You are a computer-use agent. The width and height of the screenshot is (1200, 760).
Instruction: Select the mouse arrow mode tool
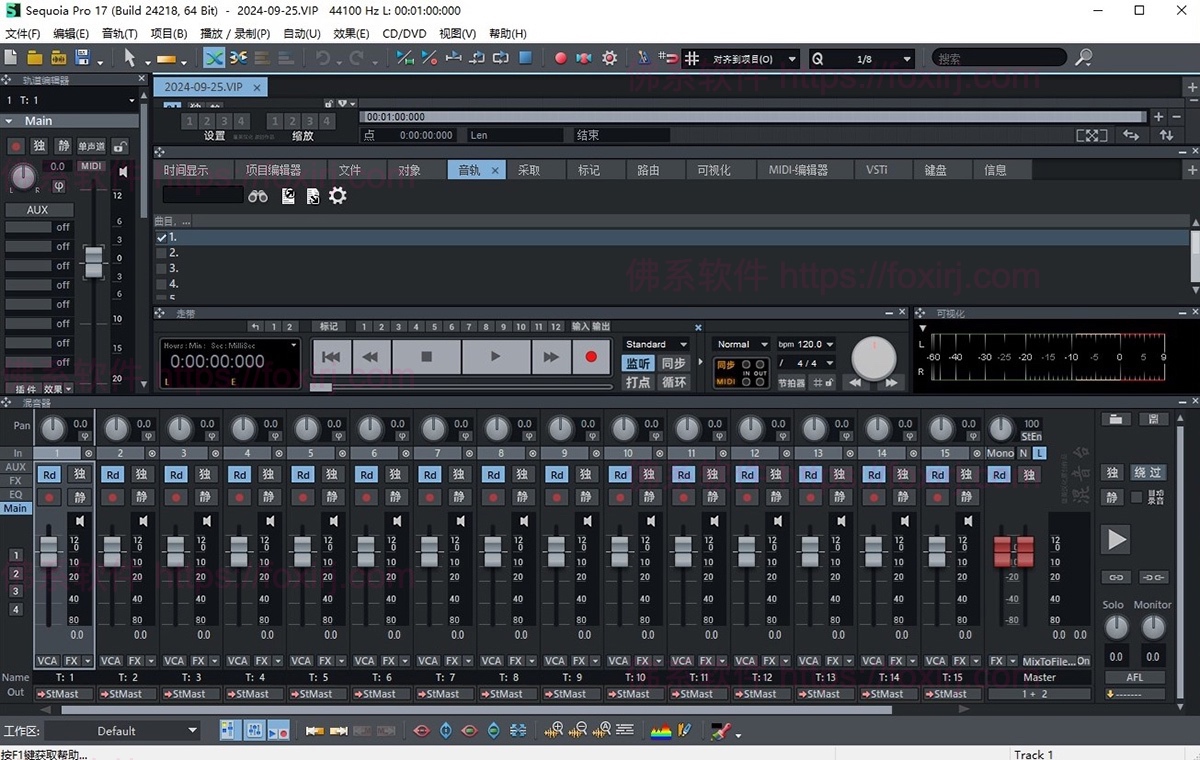pos(132,57)
